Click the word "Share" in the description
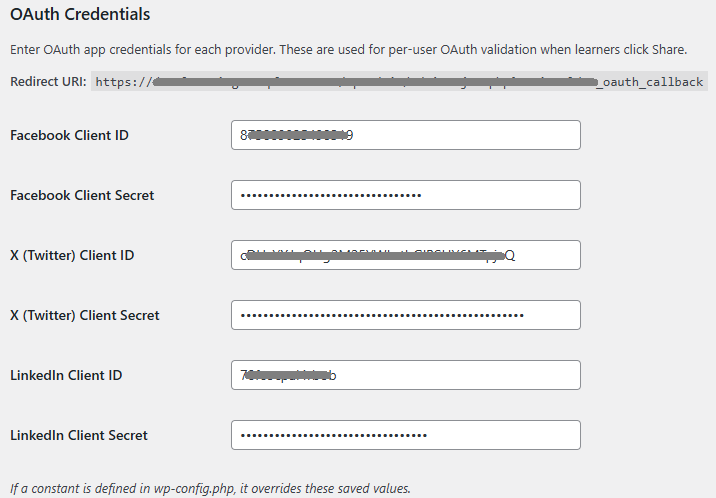The height and width of the screenshot is (498, 716). pos(667,49)
